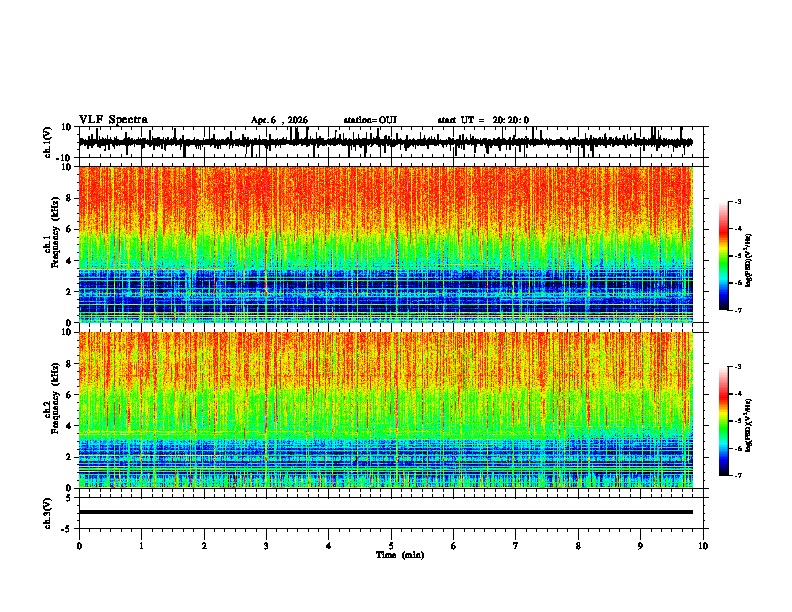Click inside the ch.1 spectrogram panel
The height and width of the screenshot is (612, 792).
[385, 244]
